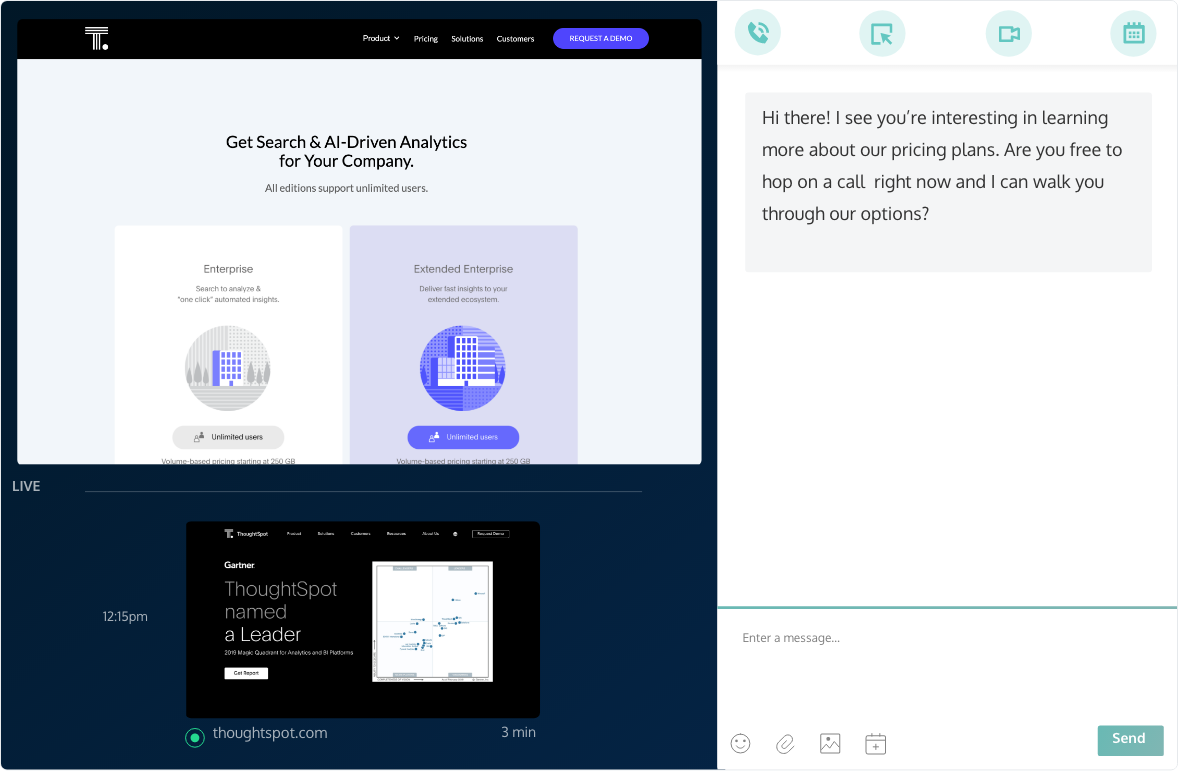Launch the cobrowse screen-sharing tool

tap(882, 32)
